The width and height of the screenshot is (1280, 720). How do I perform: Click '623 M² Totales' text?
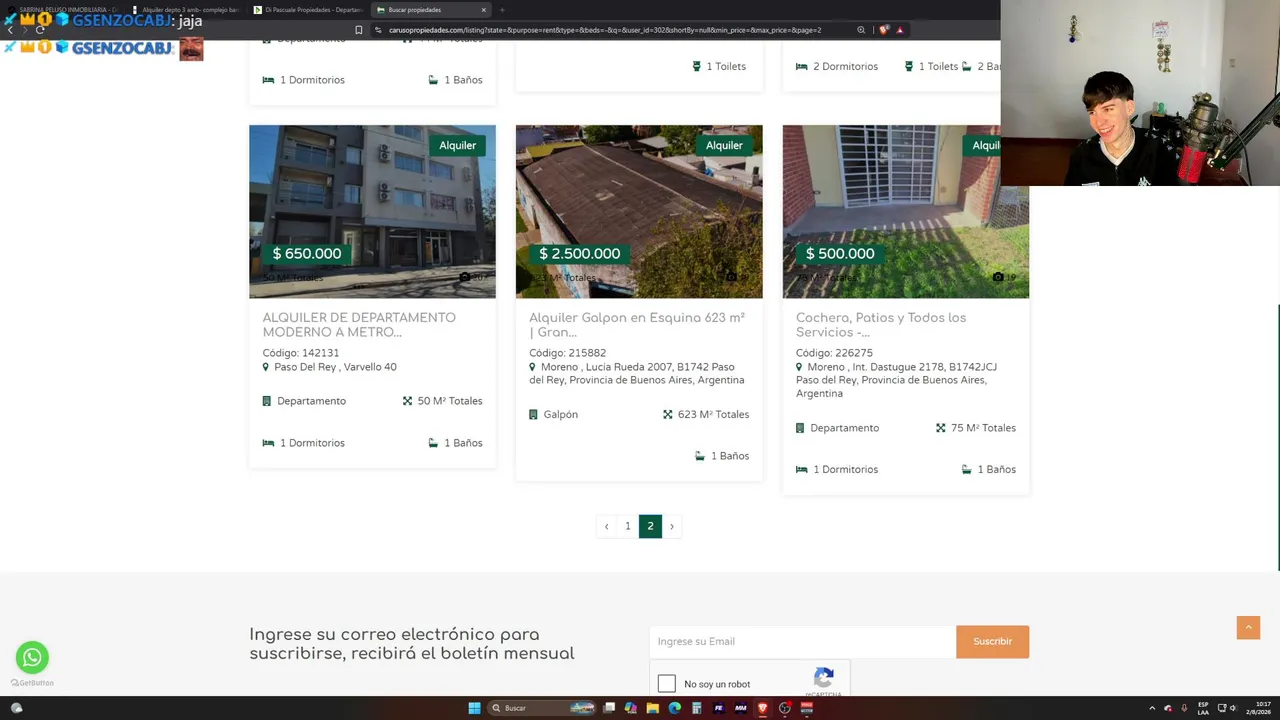pos(713,415)
